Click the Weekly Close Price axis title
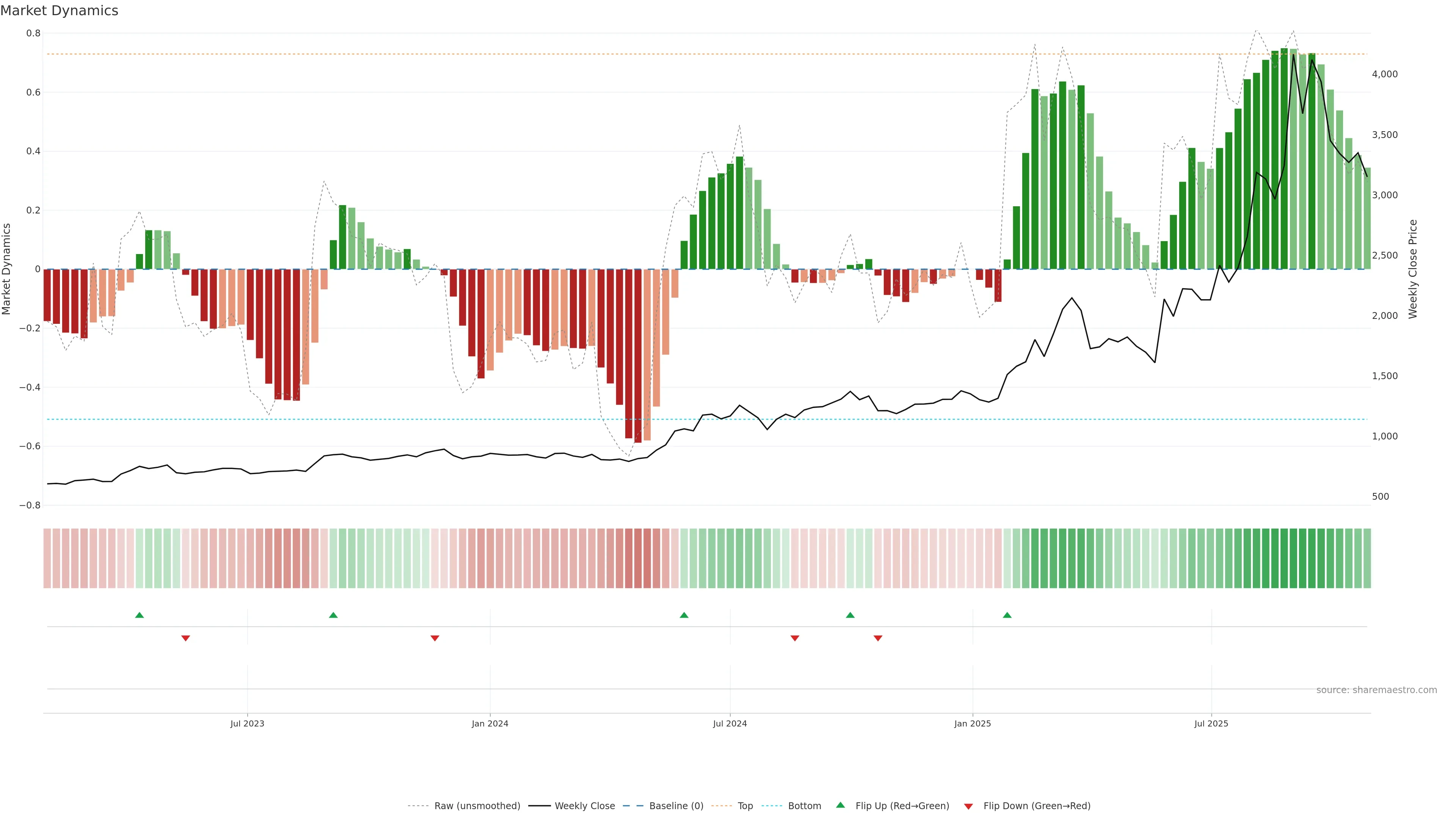The image size is (1456, 819). pyautogui.click(x=1413, y=269)
